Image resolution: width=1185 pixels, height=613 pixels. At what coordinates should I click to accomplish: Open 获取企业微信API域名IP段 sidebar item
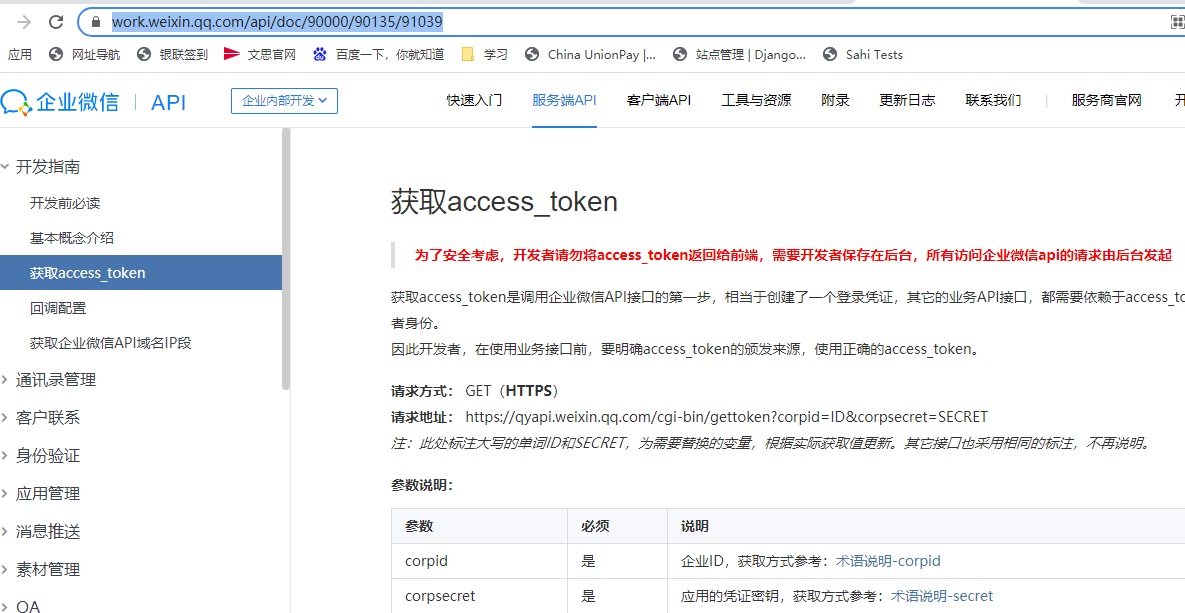tap(111, 343)
